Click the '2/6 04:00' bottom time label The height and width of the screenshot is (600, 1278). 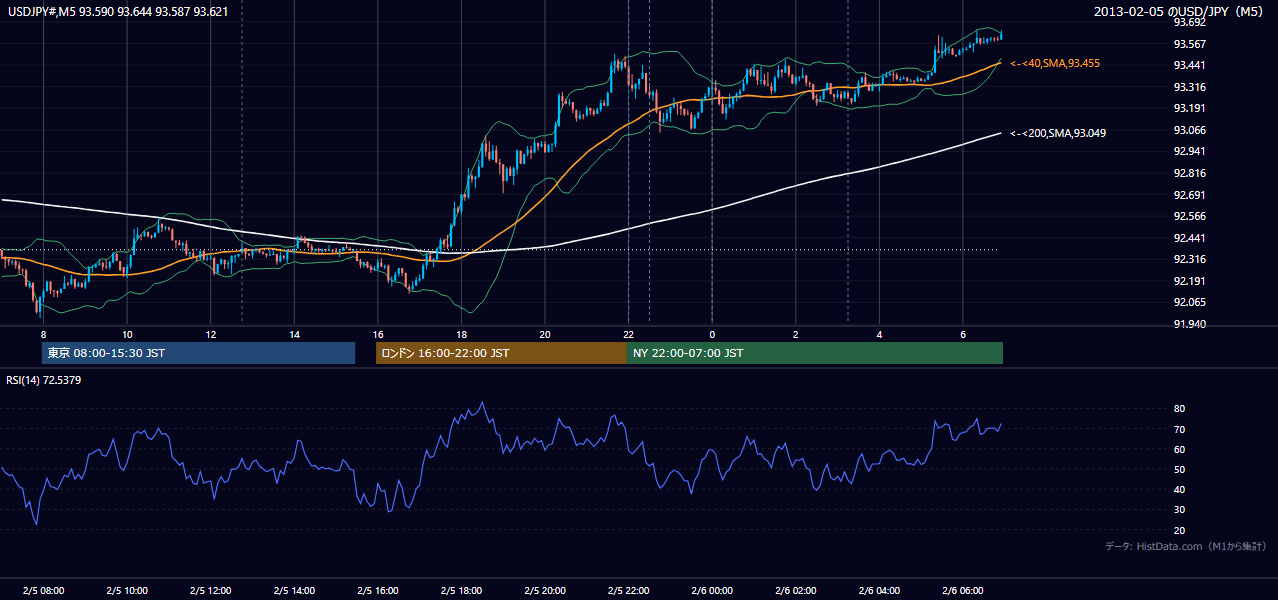879,590
